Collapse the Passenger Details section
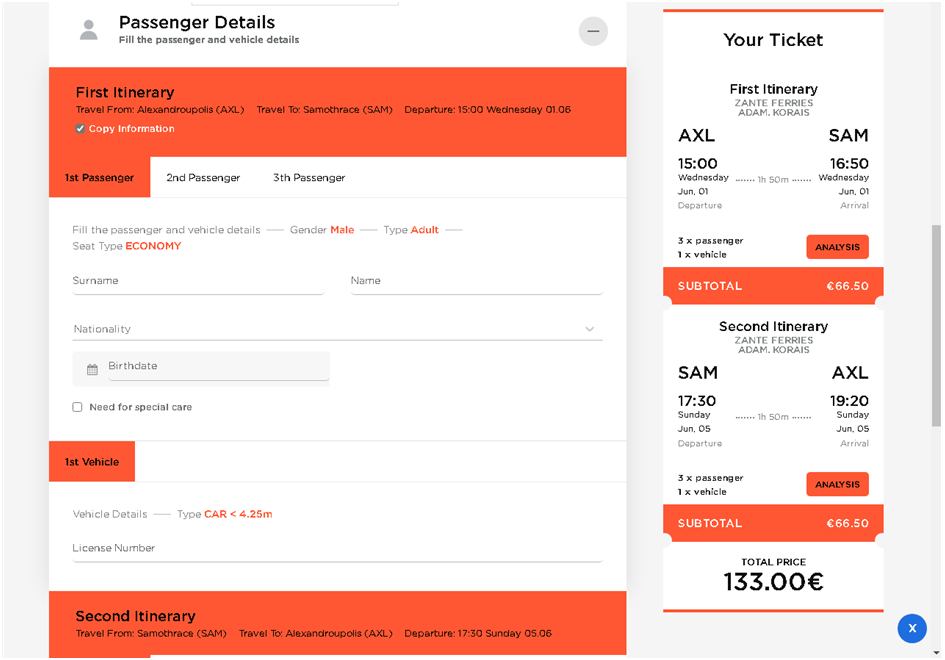This screenshot has width=945, height=660. (x=593, y=31)
